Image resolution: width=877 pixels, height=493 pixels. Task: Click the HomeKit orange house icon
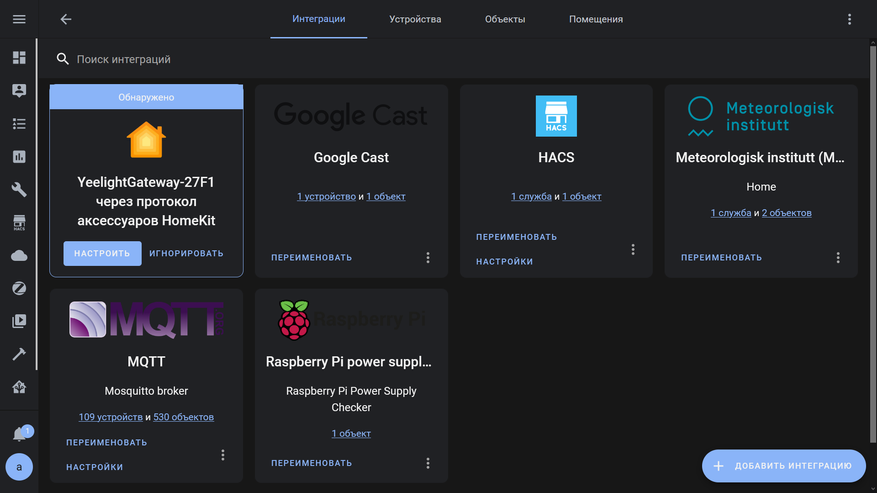pyautogui.click(x=146, y=140)
